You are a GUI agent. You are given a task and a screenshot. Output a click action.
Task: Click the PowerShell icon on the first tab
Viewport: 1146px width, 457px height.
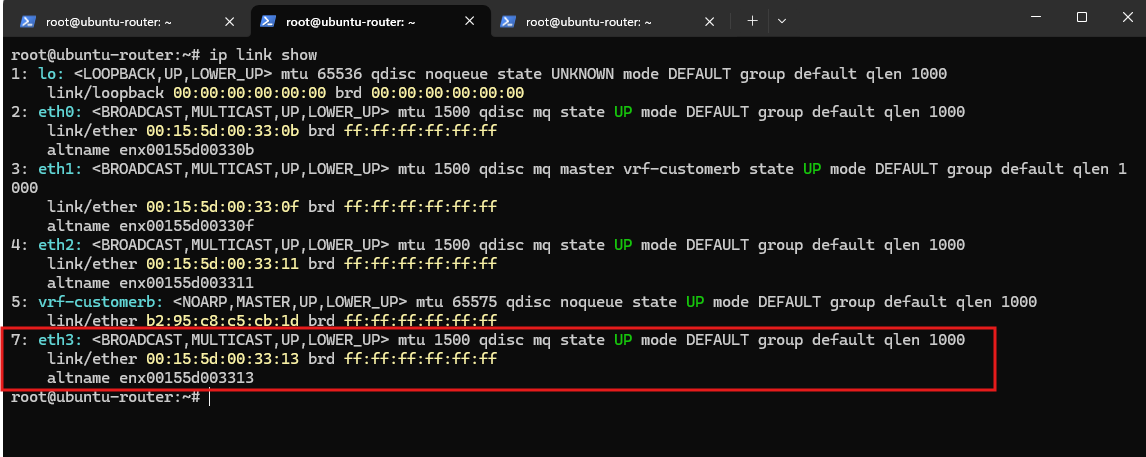pos(29,22)
